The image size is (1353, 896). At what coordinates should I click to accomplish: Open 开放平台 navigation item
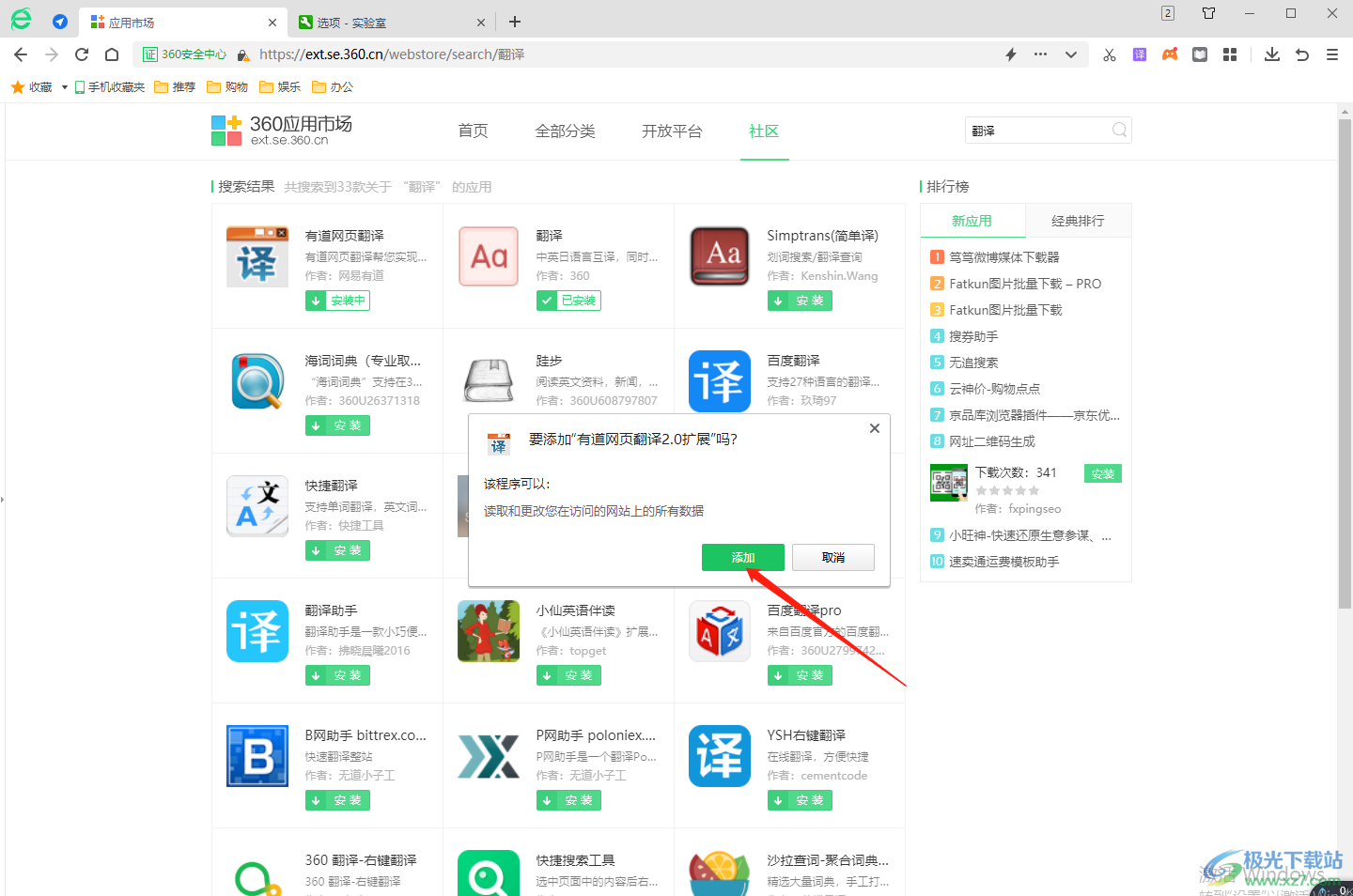click(x=672, y=131)
